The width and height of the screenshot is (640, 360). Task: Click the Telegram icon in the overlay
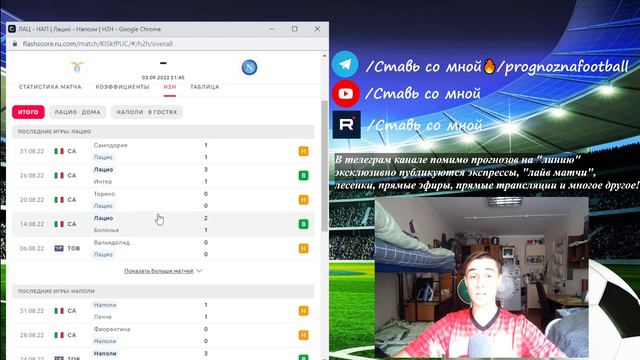tap(345, 64)
